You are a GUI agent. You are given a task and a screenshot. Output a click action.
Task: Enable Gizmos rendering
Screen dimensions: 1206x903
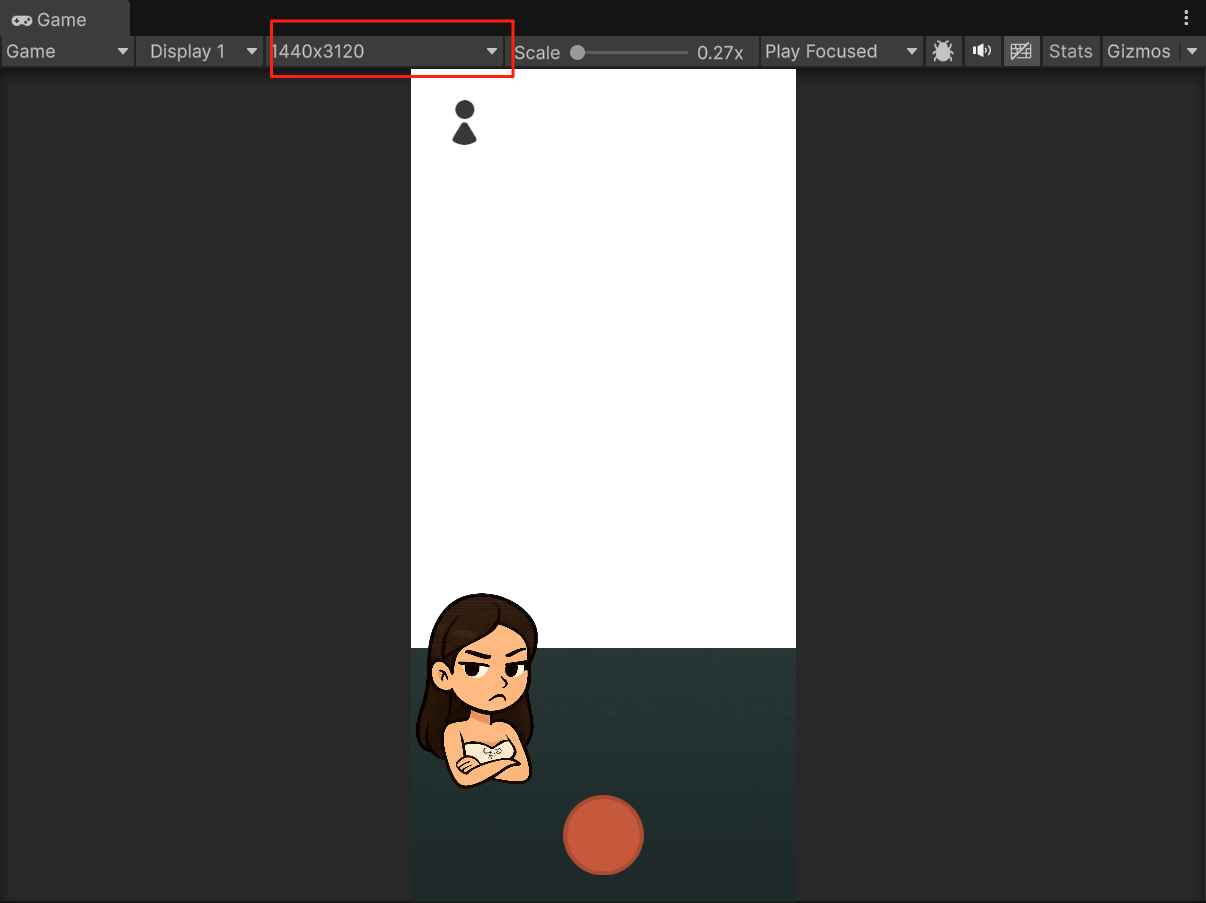click(x=1139, y=51)
